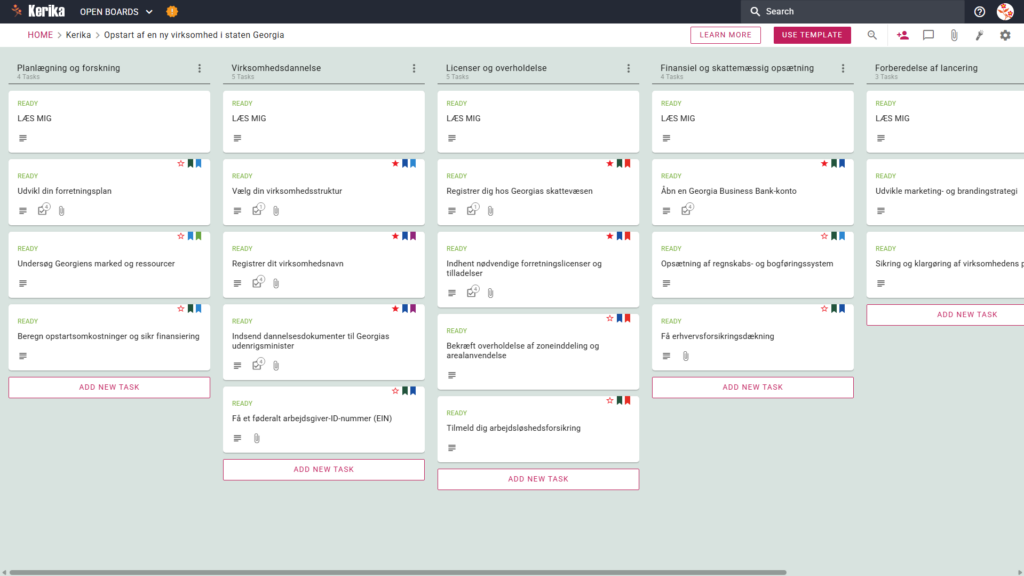
Task: Open checklist icon on Udvikl din forretningsplan
Action: (43, 210)
